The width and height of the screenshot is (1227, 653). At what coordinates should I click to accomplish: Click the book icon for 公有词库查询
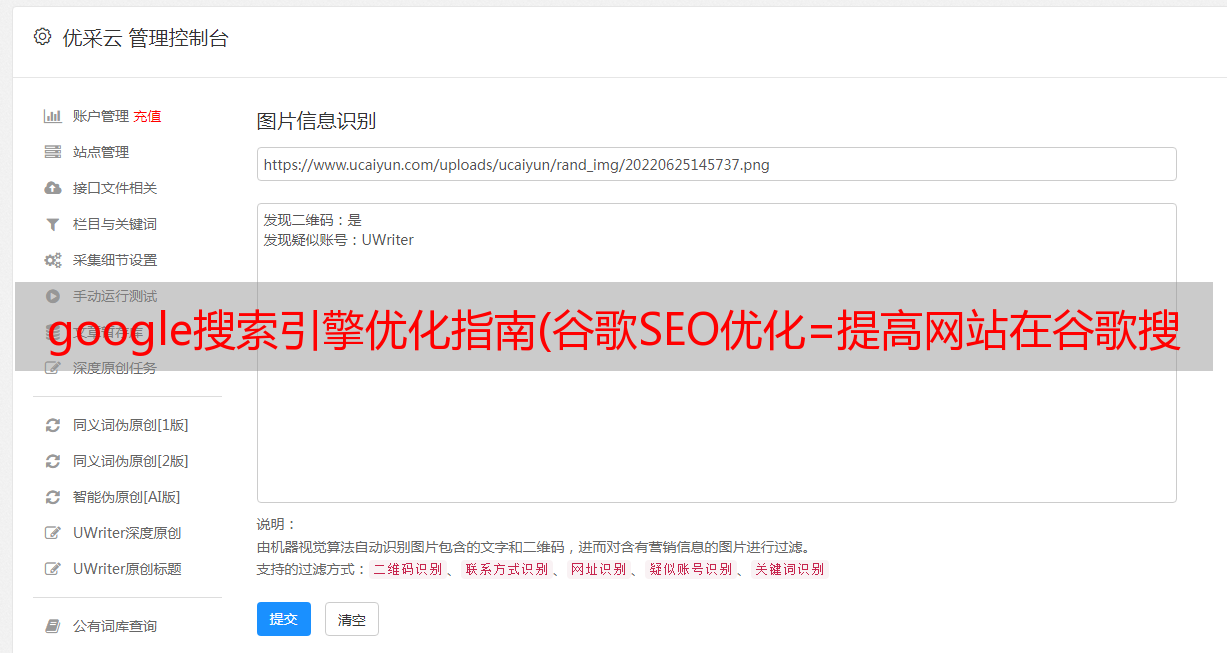pos(53,626)
